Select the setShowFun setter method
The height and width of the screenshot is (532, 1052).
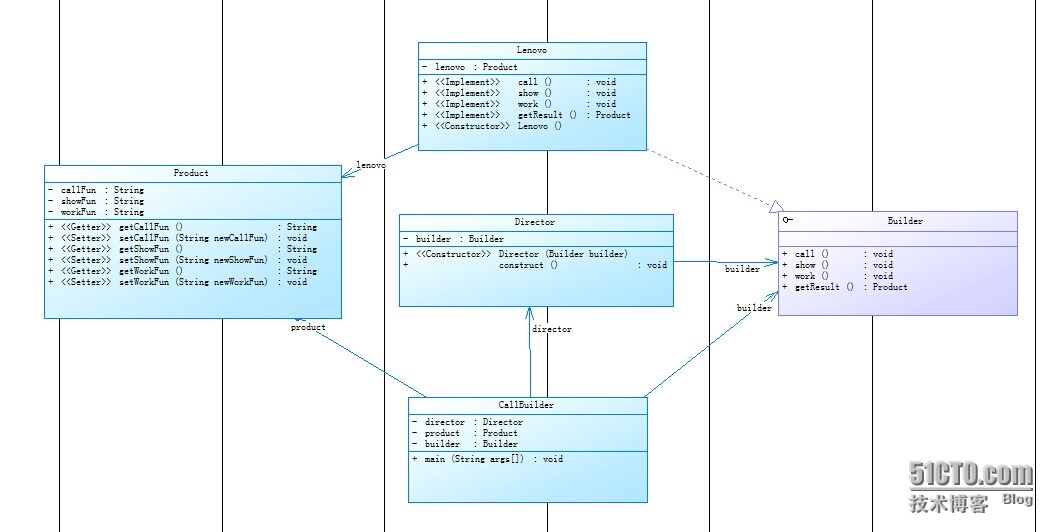tap(178, 260)
